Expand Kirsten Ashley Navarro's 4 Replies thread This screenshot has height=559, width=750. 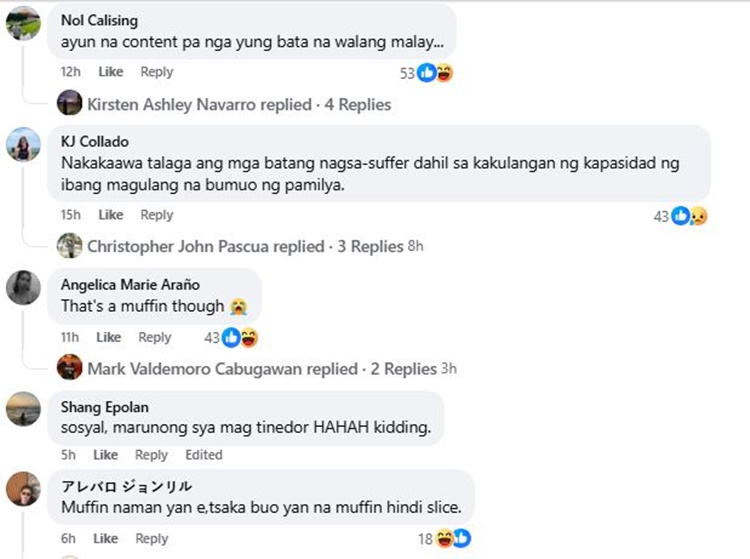pos(239,104)
